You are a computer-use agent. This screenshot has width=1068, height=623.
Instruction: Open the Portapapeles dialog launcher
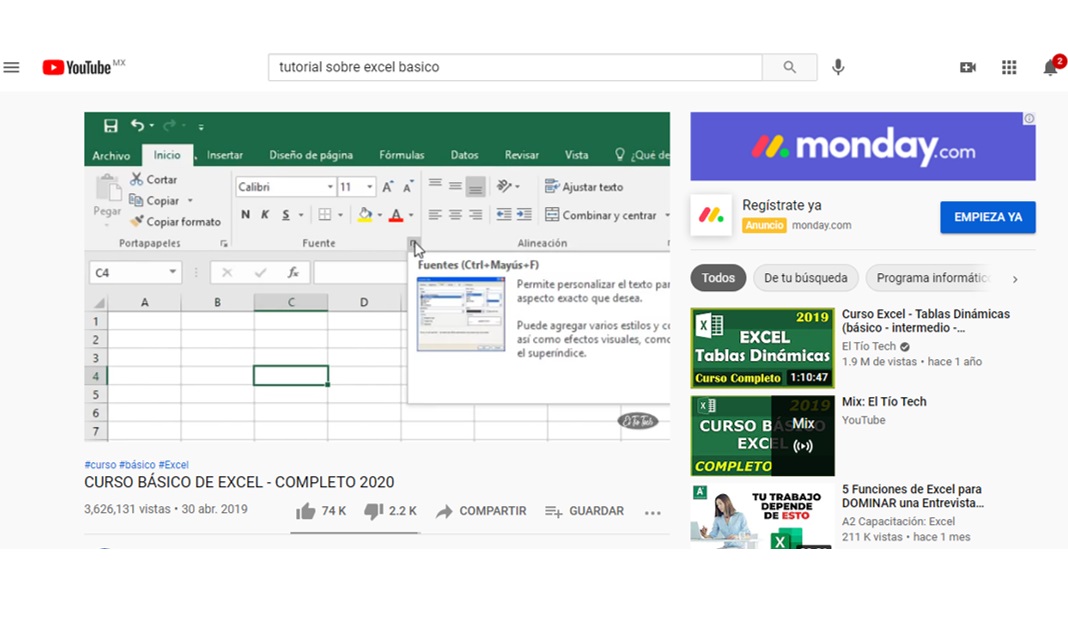[x=223, y=243]
